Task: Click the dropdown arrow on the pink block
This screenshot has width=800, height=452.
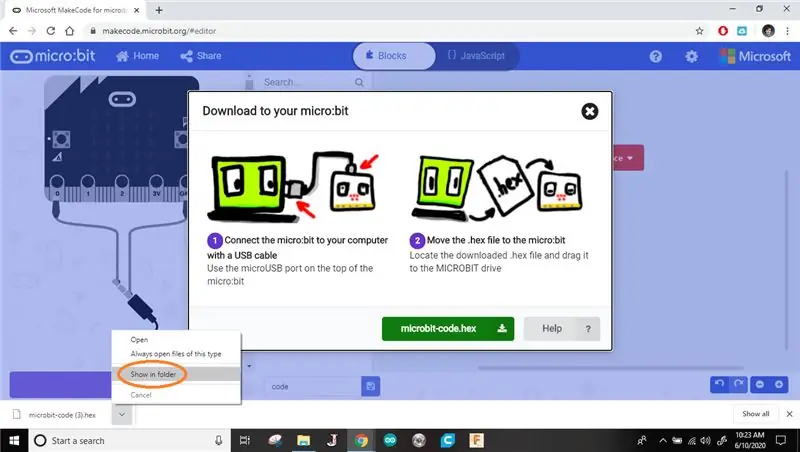Action: [630, 158]
